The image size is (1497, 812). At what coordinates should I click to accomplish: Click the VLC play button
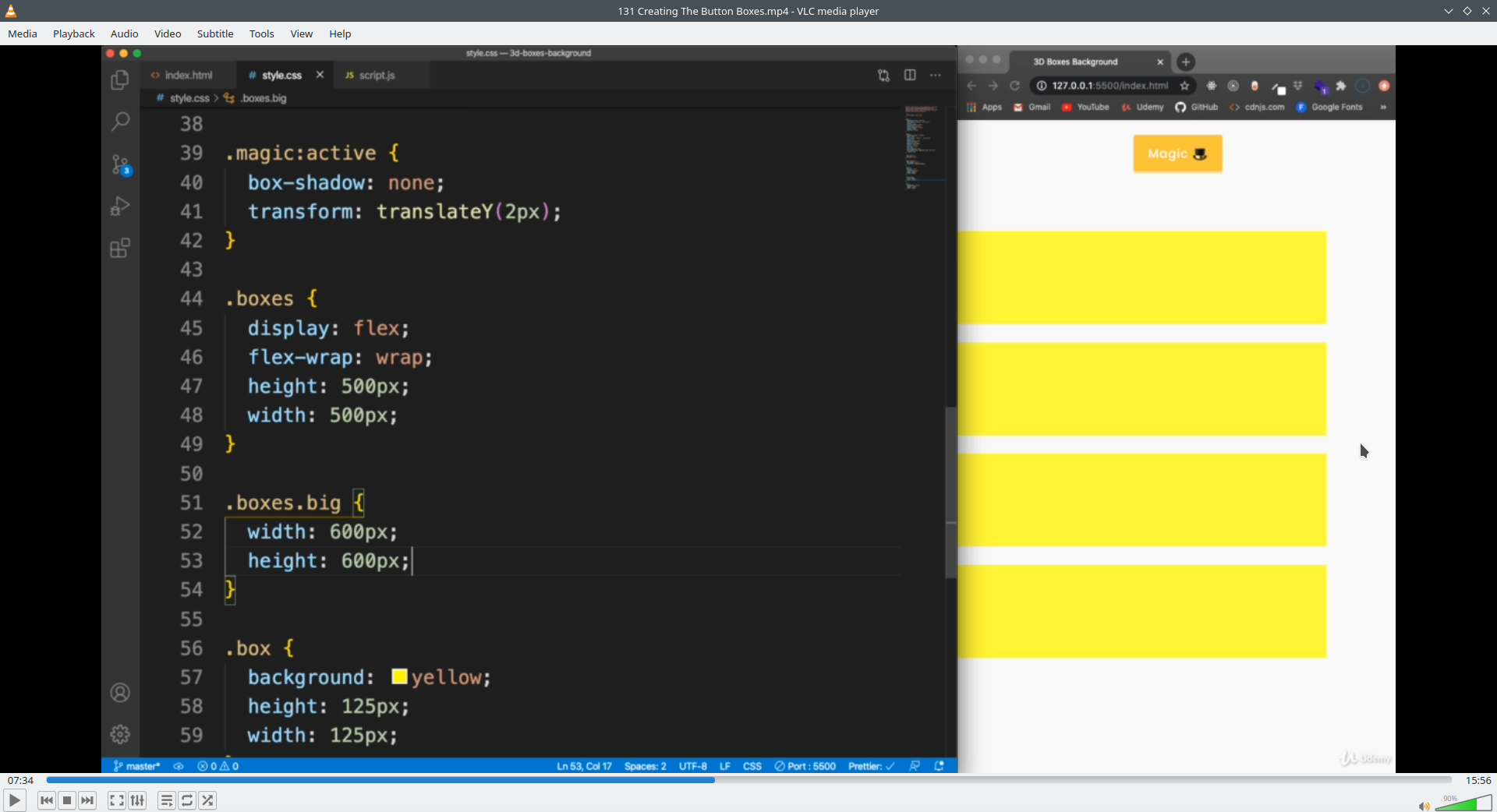pos(14,800)
